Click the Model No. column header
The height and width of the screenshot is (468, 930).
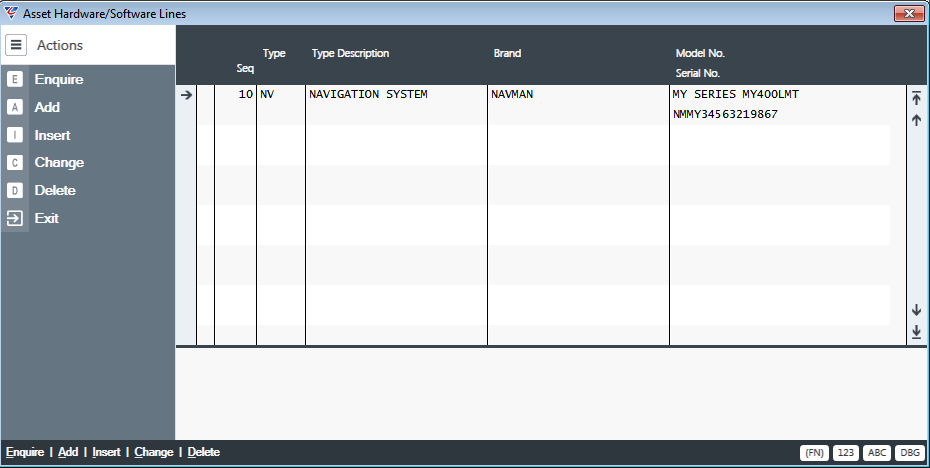(700, 53)
